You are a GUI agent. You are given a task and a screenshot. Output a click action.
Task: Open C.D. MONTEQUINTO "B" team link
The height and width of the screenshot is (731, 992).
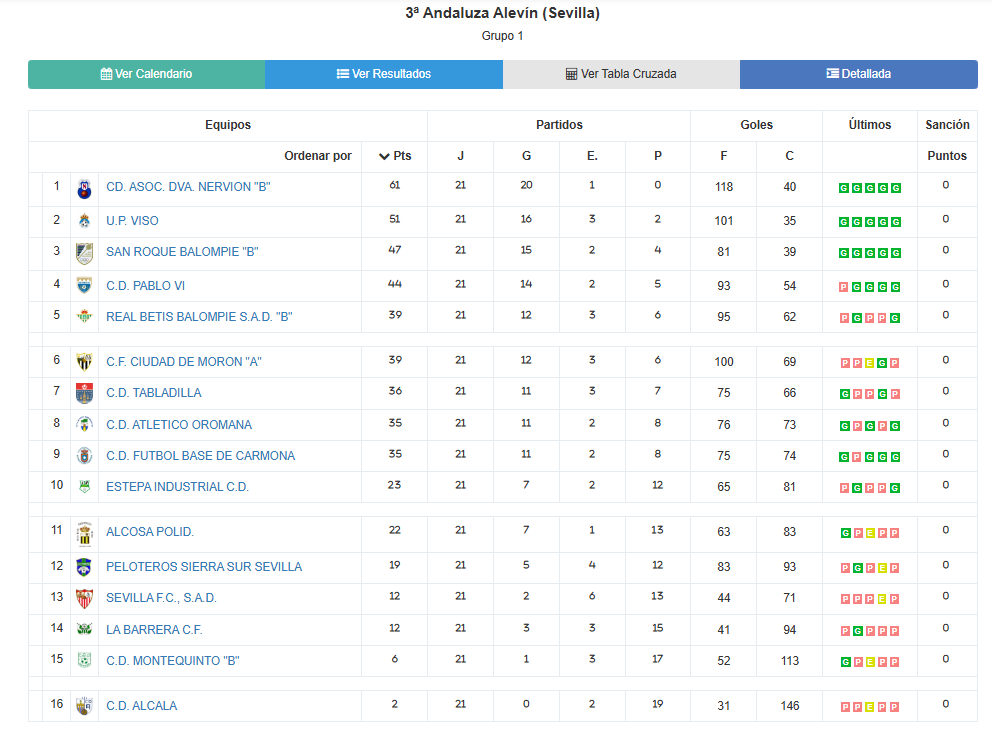[x=173, y=661]
